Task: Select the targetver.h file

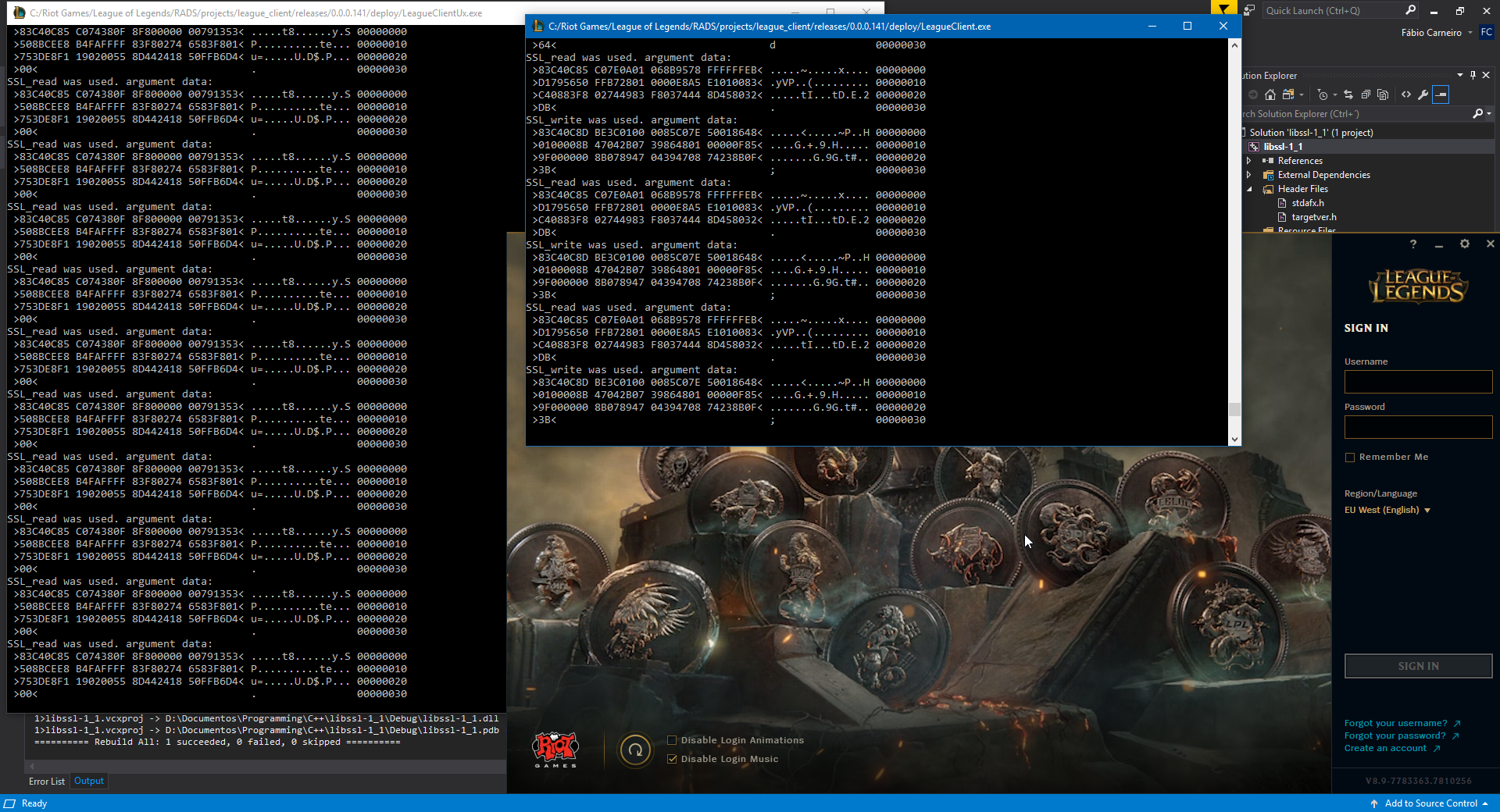Action: 1313,217
